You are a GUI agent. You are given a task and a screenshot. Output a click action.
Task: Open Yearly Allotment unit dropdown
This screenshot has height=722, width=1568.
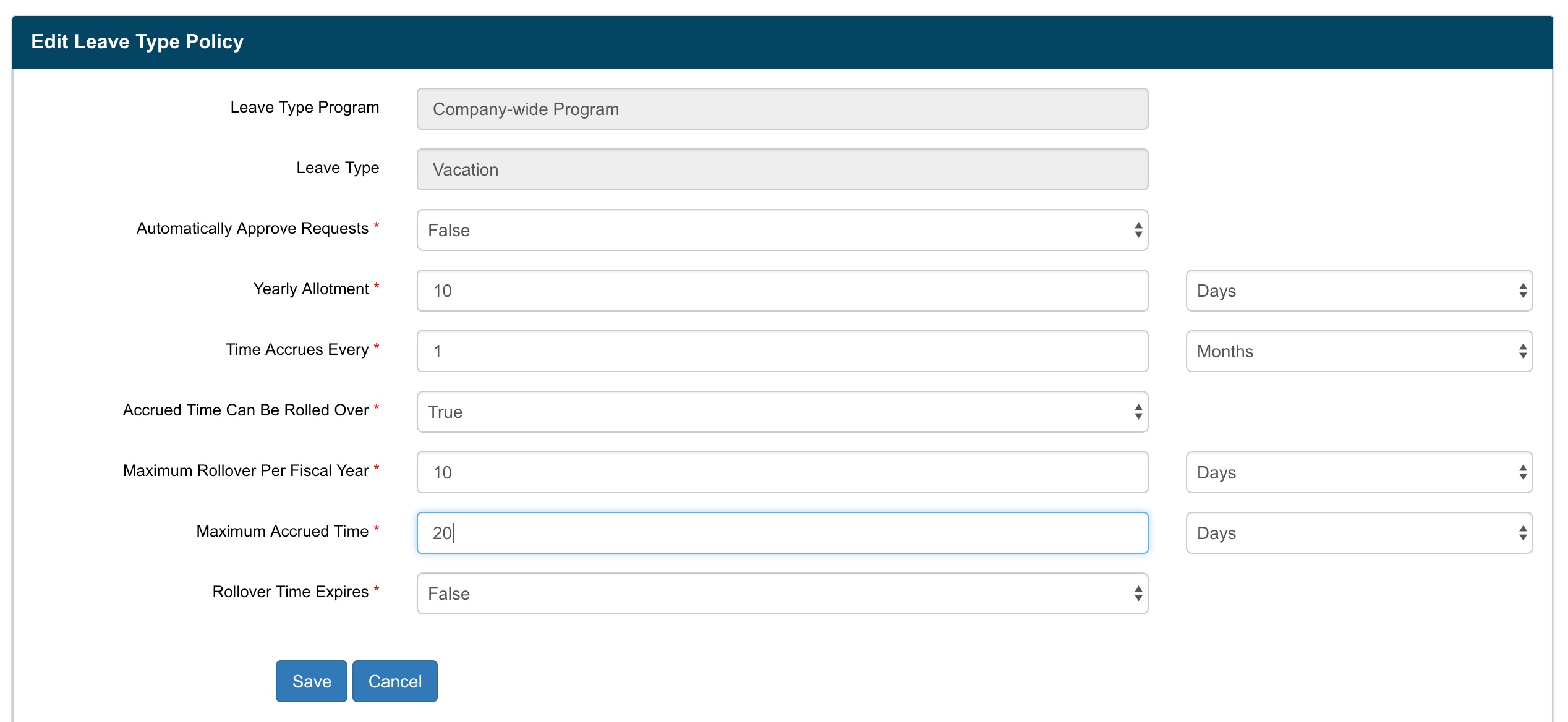[1358, 291]
